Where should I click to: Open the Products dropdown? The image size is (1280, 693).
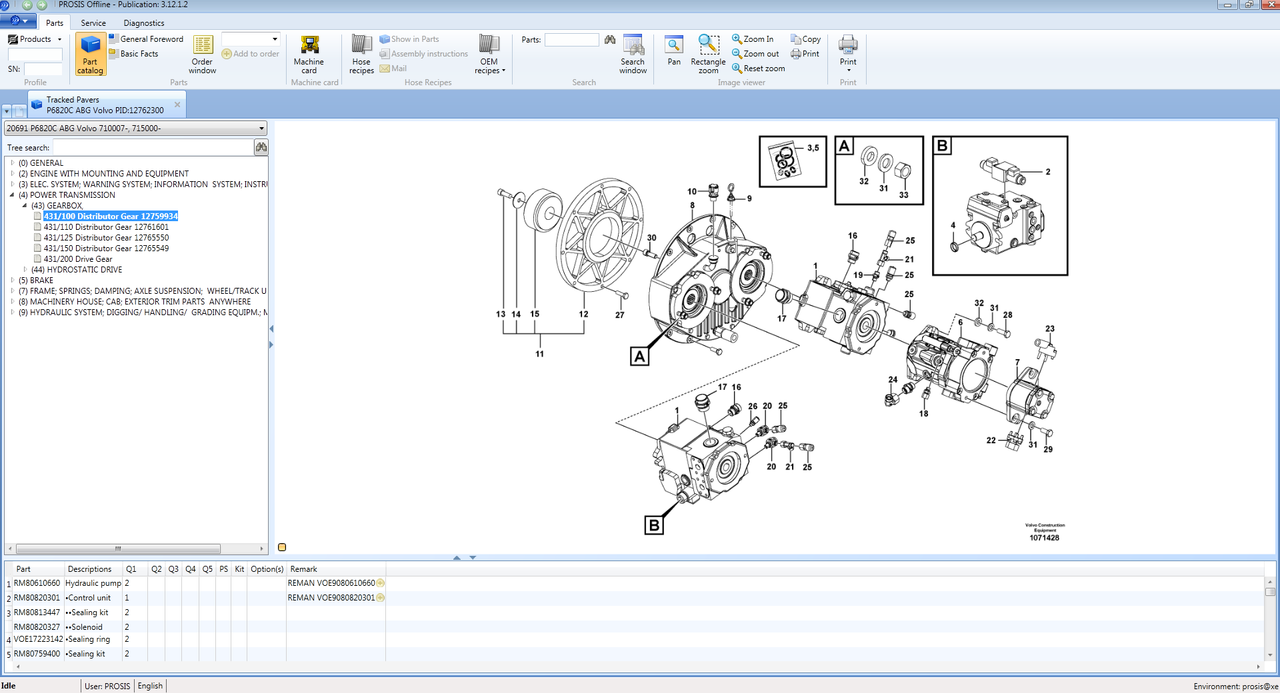pyautogui.click(x=35, y=39)
